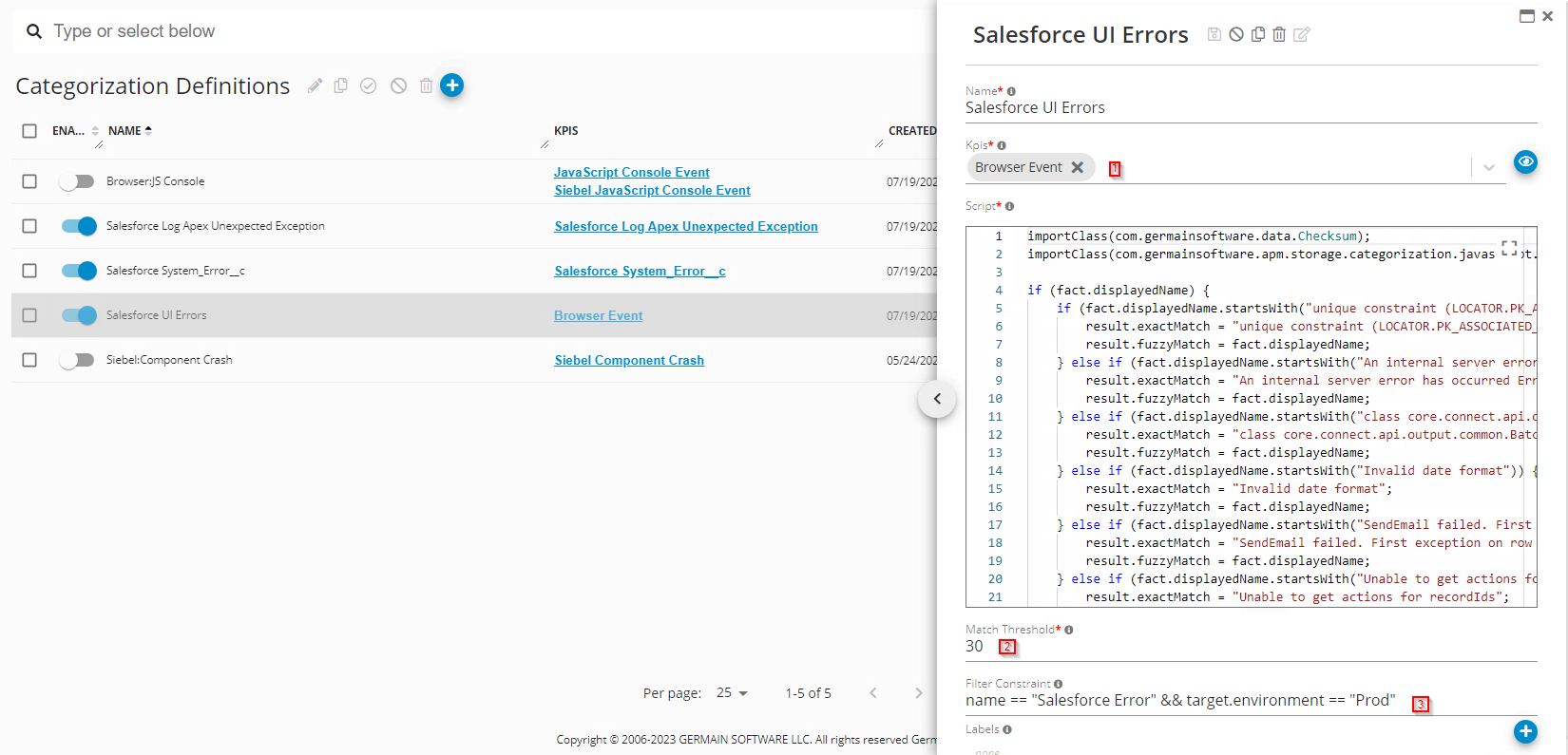Click the trash icon in Salesforce UI Errors header
This screenshot has width=1568, height=755.
tap(1279, 34)
